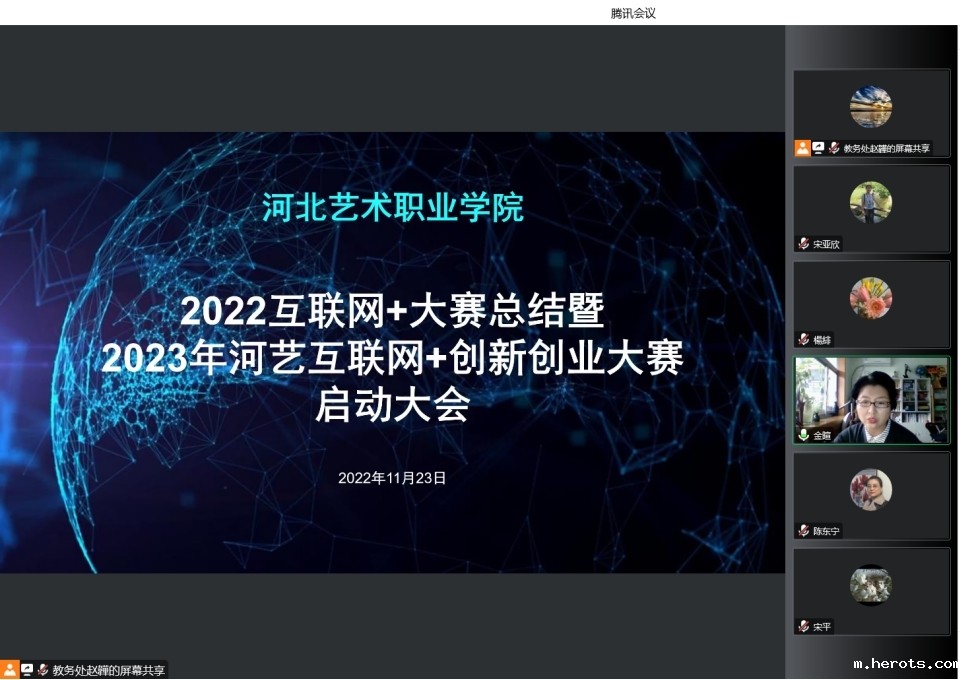Click the 河北艺术职业学院 slide heading
Viewport: 960px width, 680px height.
point(392,208)
